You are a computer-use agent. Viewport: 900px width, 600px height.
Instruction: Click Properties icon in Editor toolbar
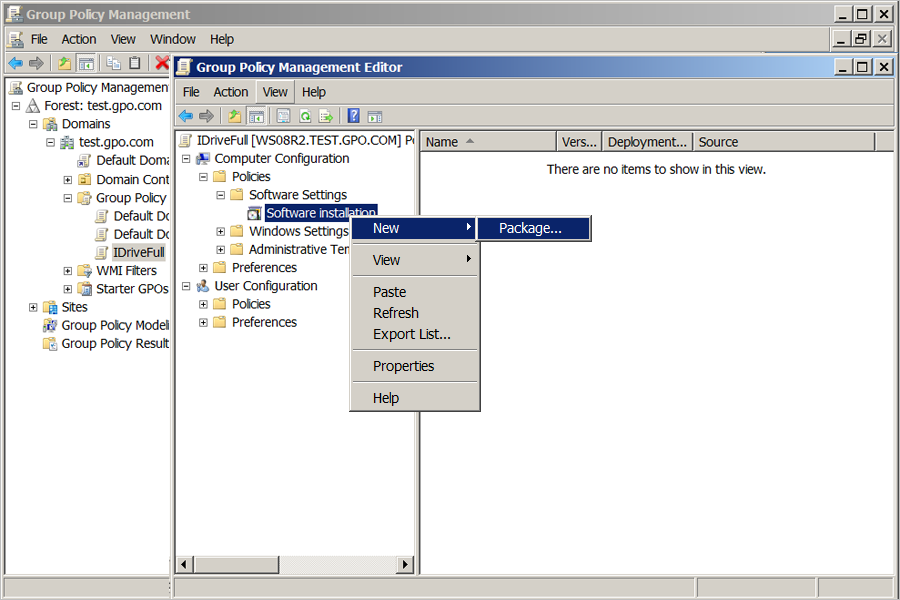[x=284, y=117]
